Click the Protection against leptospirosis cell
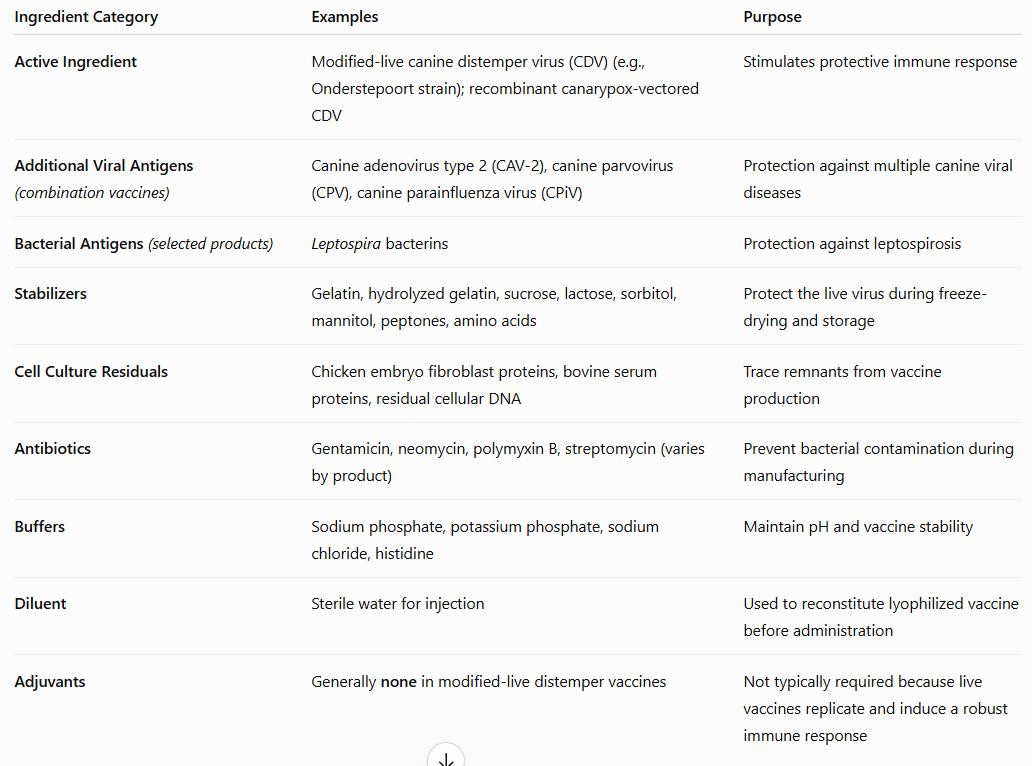The image size is (1032, 766). coord(852,244)
